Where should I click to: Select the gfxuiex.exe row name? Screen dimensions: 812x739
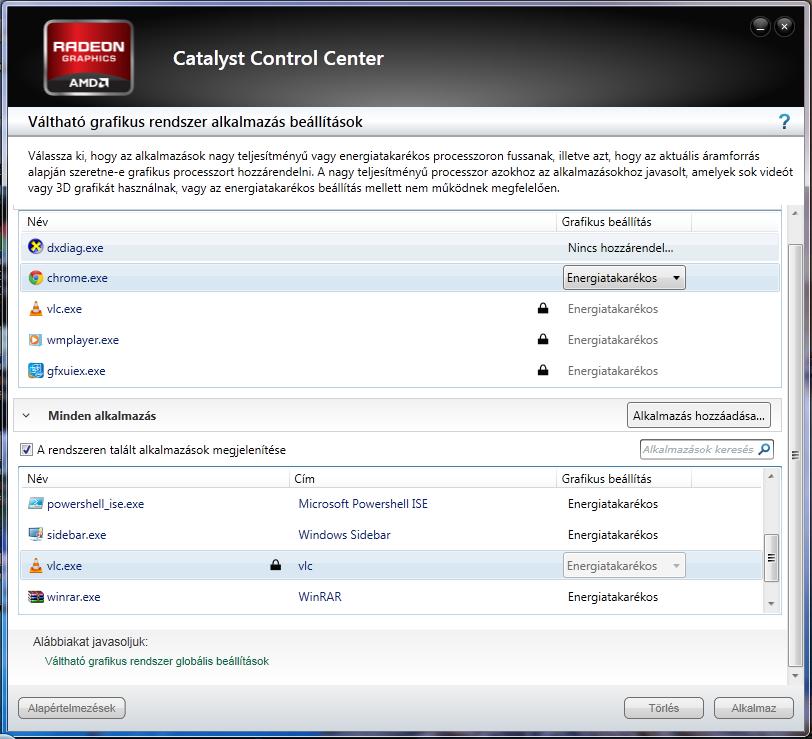(x=76, y=371)
